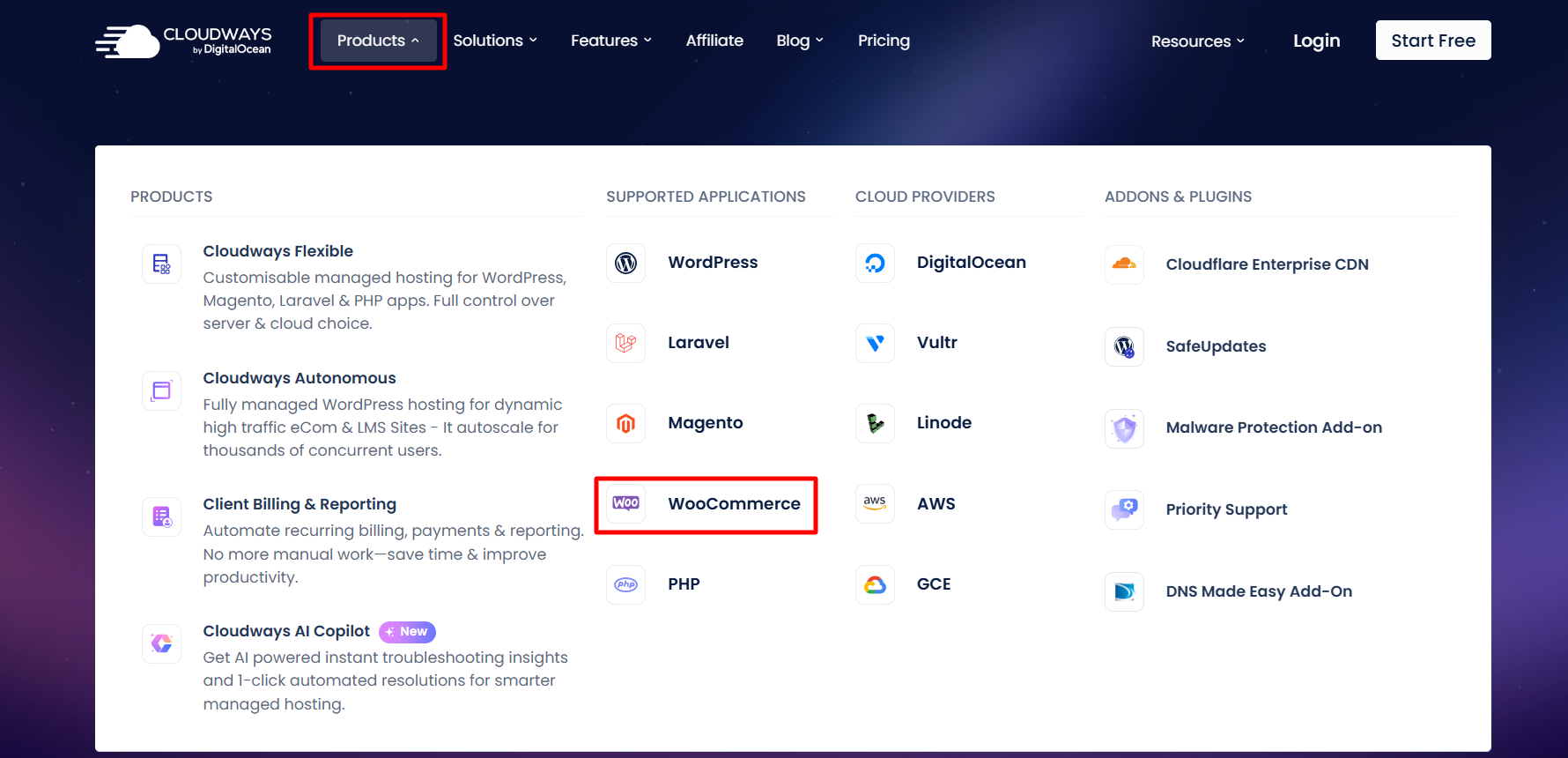Open the Affiliate page

tap(714, 41)
